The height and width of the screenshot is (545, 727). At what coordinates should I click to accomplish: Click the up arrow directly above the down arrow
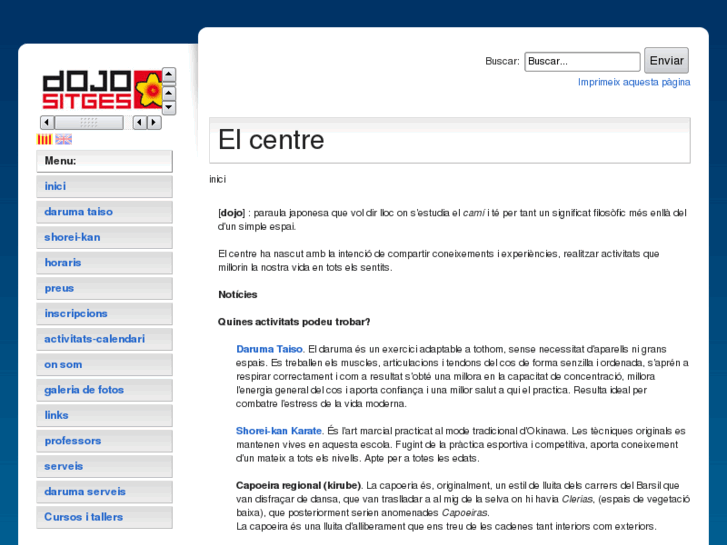[x=169, y=93]
